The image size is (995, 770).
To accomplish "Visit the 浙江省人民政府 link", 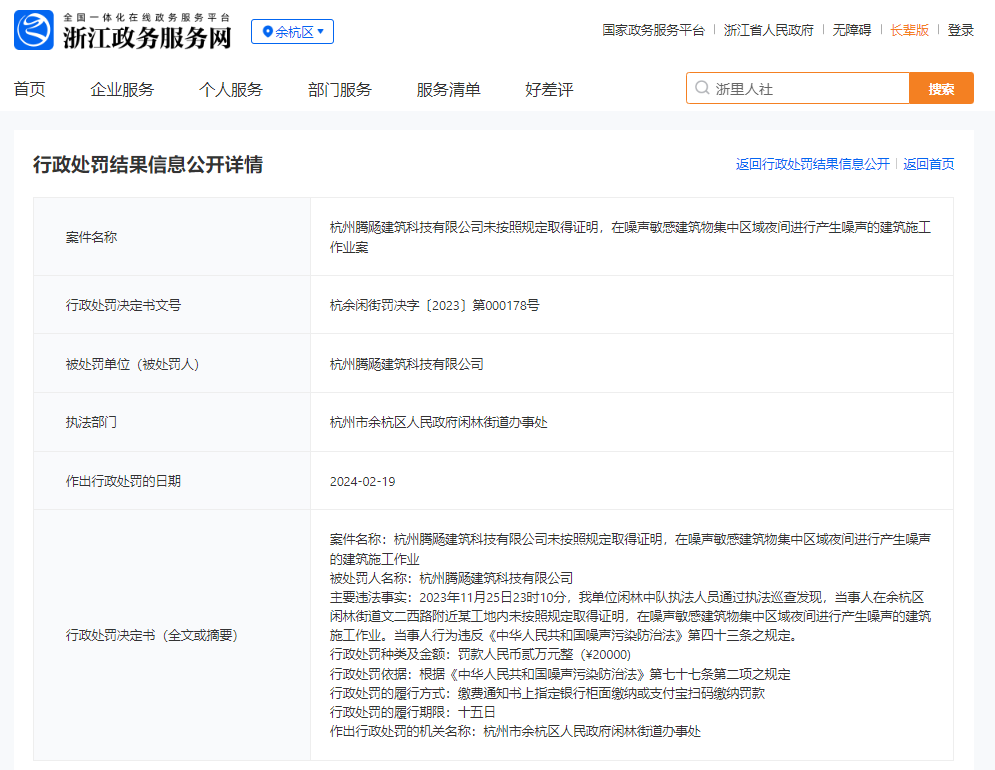I will point(768,30).
